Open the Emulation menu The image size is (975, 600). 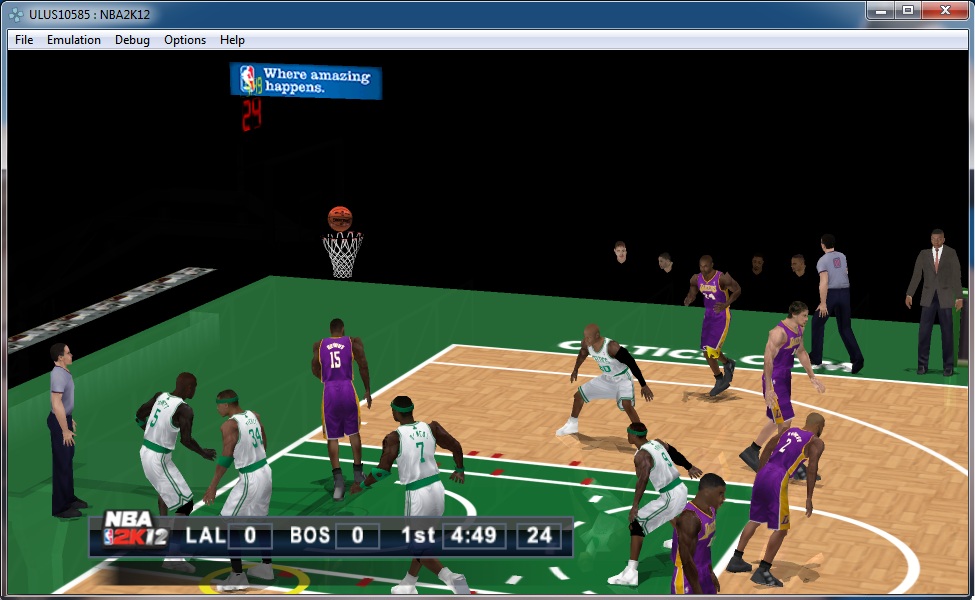point(73,40)
